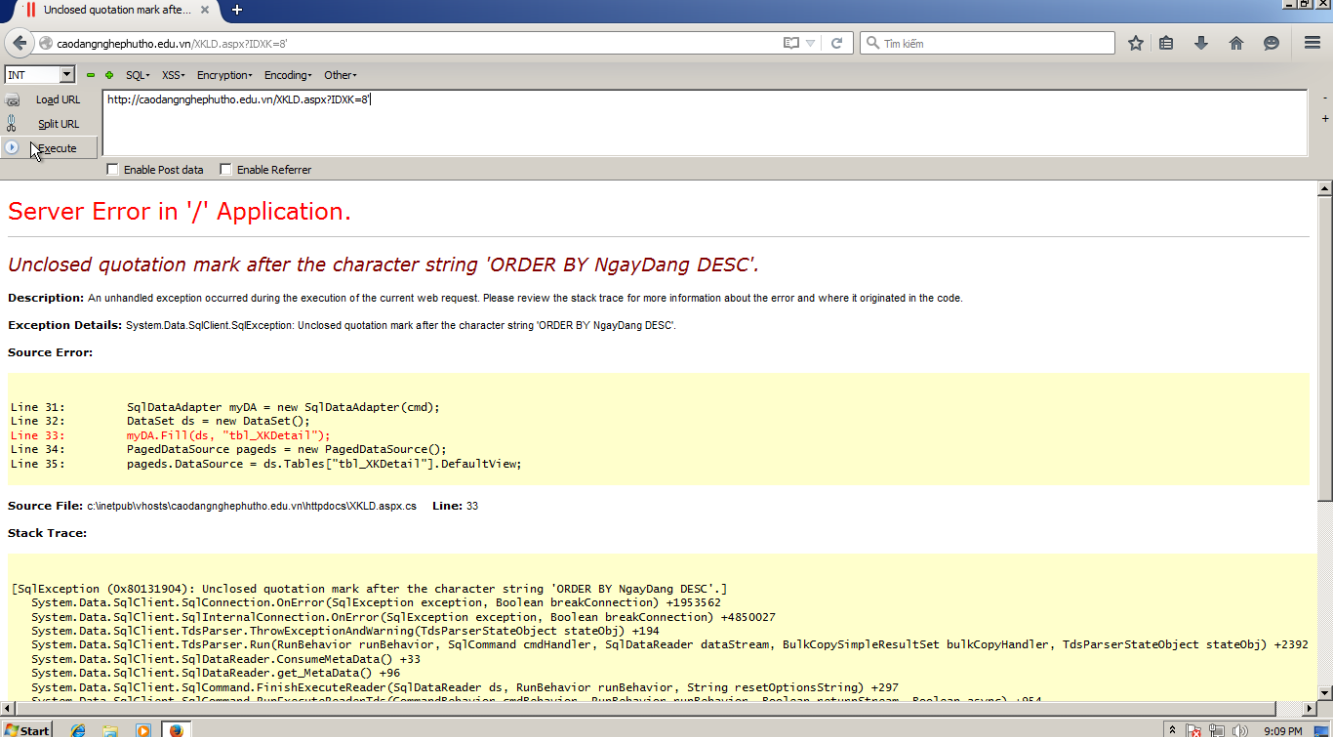Click the Firefox taskbar icon

[x=176, y=730]
